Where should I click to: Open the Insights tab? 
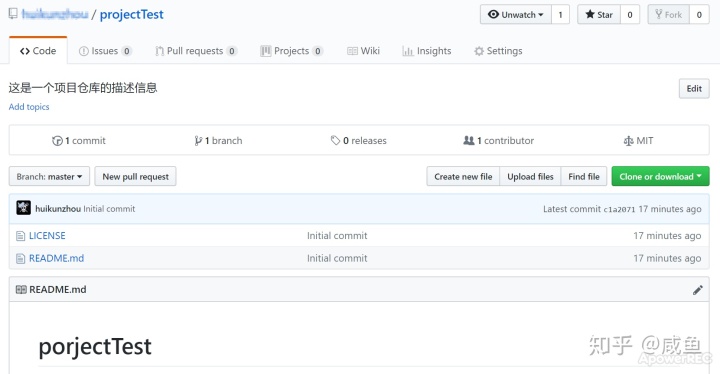427,51
